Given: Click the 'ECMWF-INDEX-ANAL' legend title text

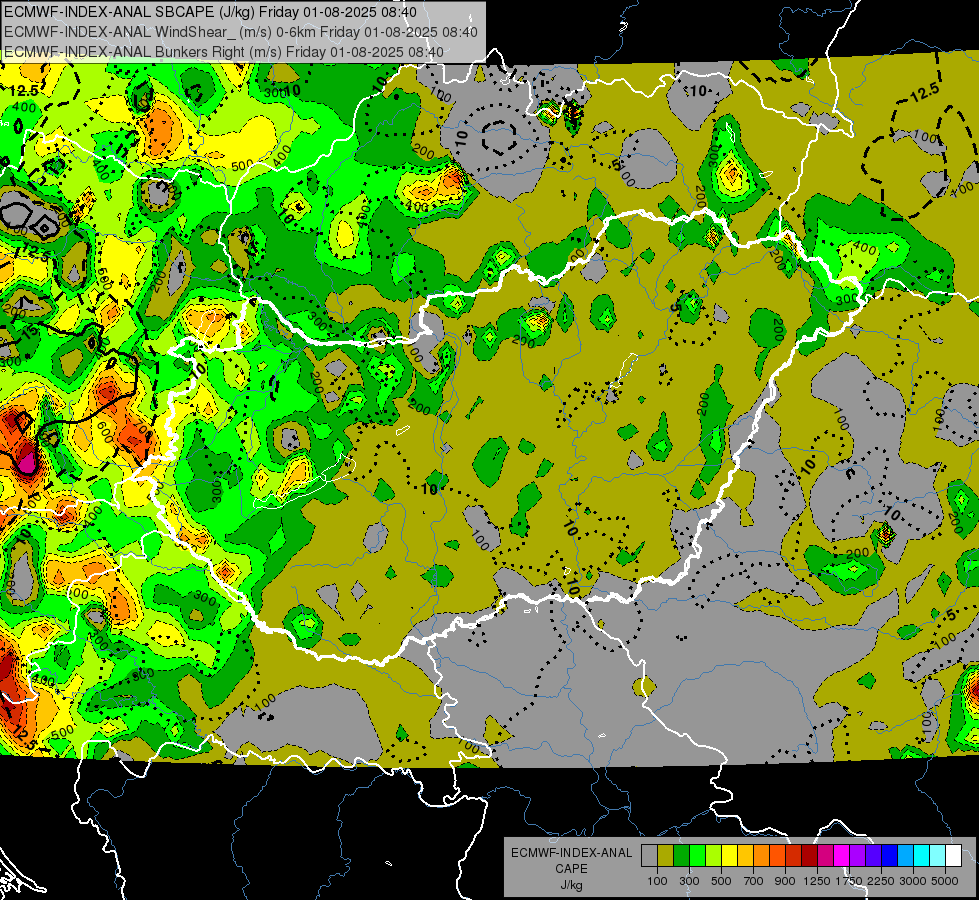Looking at the screenshot, I should 572,853.
